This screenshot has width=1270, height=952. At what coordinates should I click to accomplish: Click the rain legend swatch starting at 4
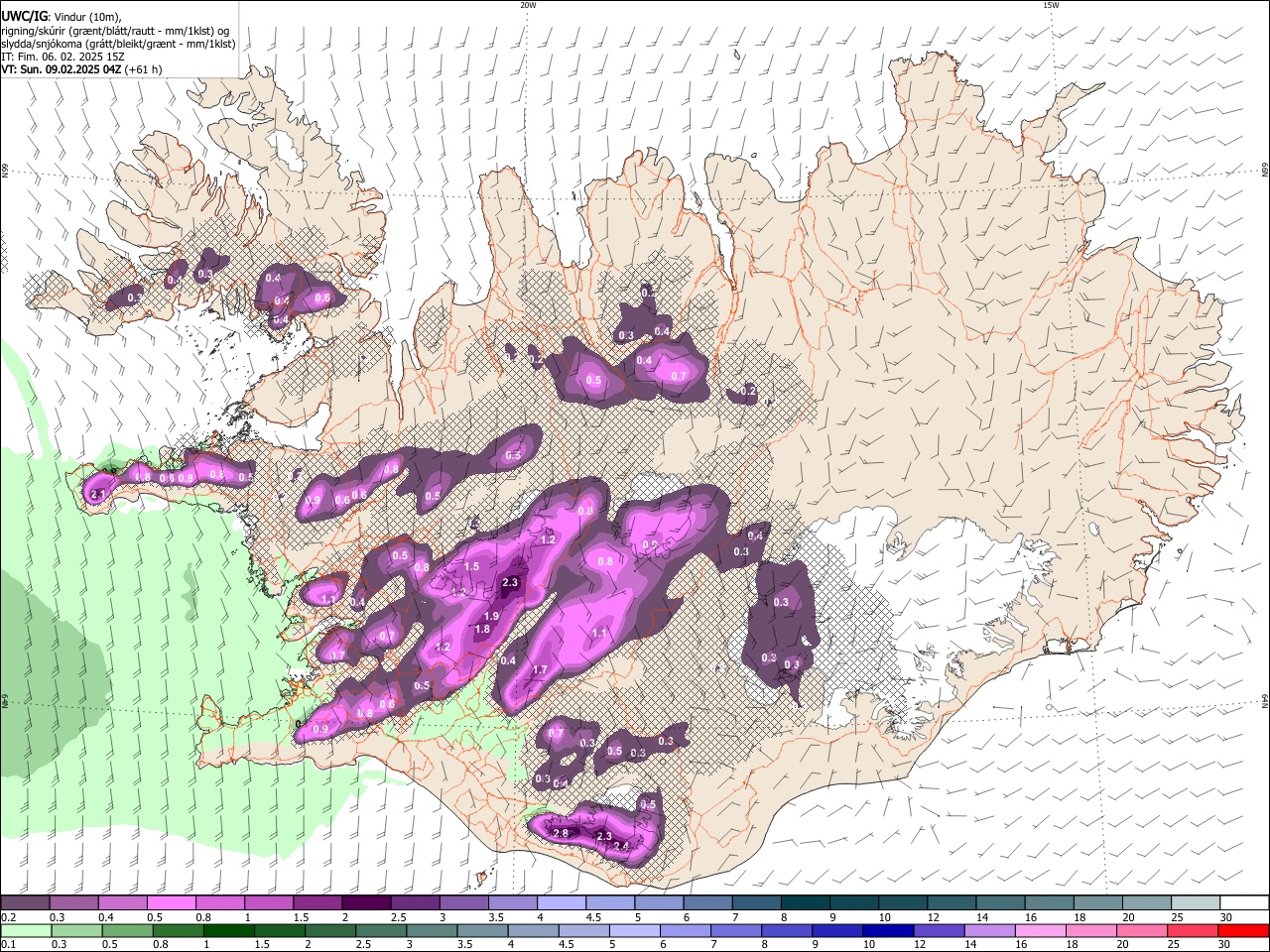[534, 931]
